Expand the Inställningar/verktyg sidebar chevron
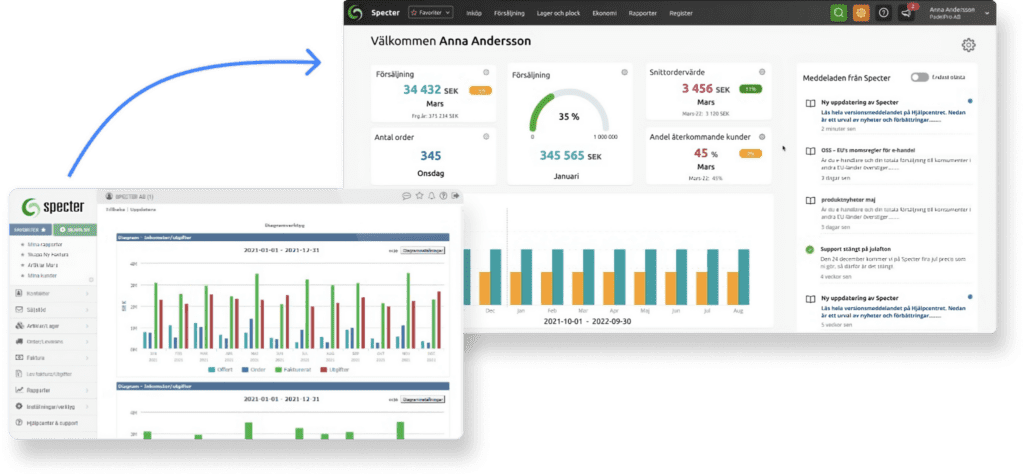This screenshot has height=476, width=1024. click(x=88, y=406)
